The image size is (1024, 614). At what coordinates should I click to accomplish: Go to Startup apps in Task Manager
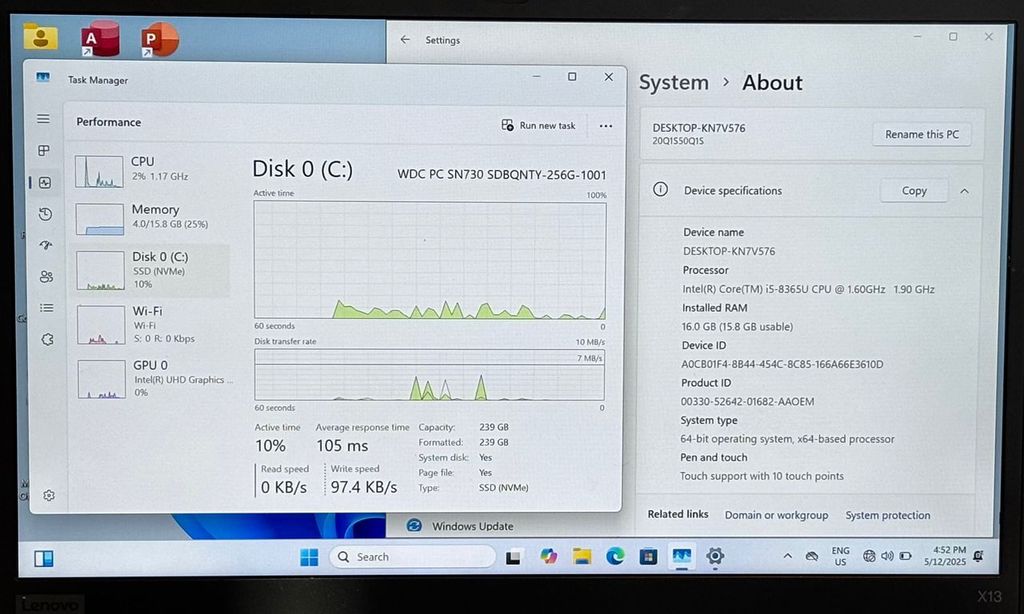45,245
